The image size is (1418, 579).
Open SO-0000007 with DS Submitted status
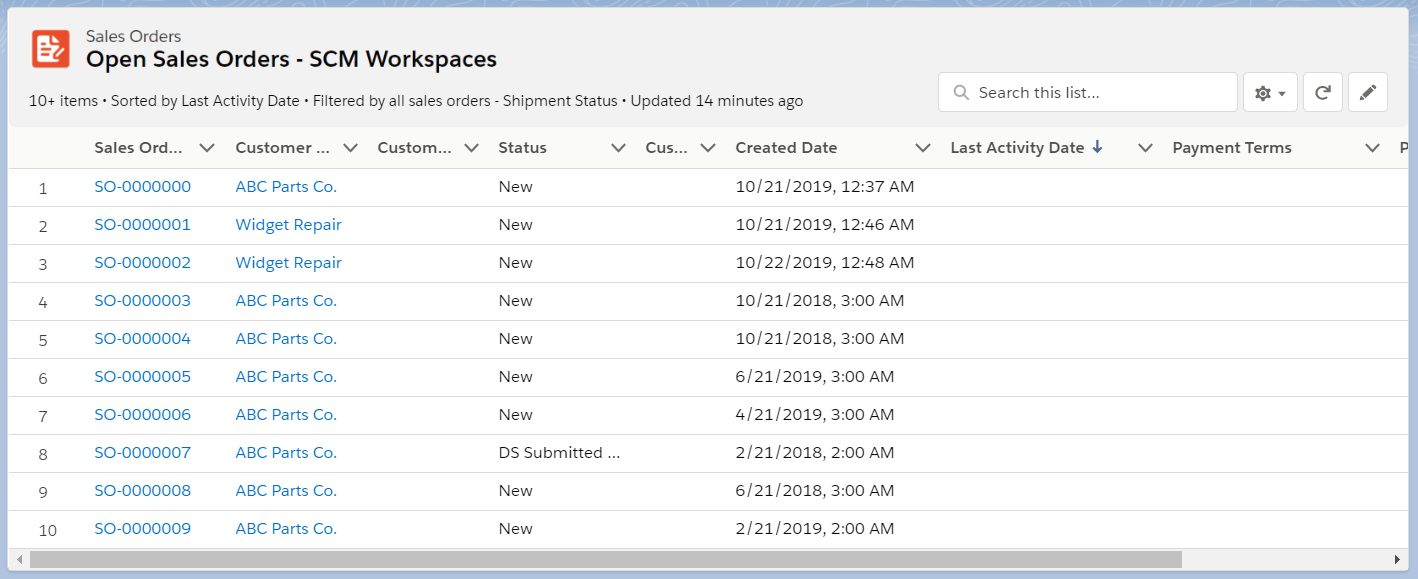tap(142, 452)
